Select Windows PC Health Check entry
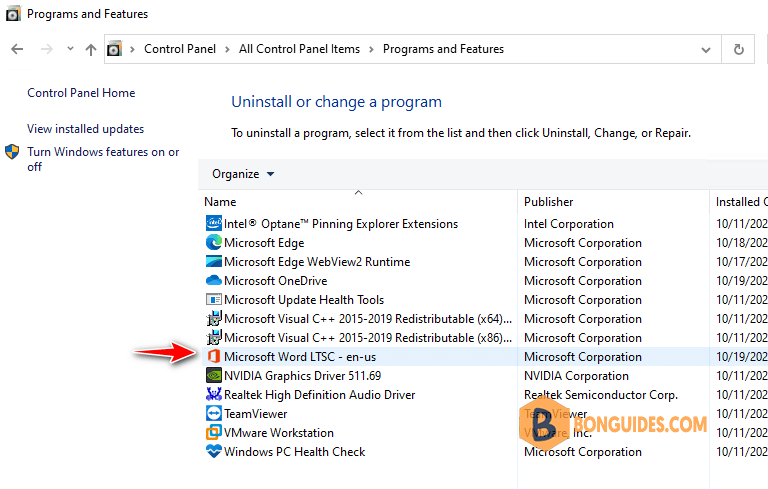 tap(294, 452)
